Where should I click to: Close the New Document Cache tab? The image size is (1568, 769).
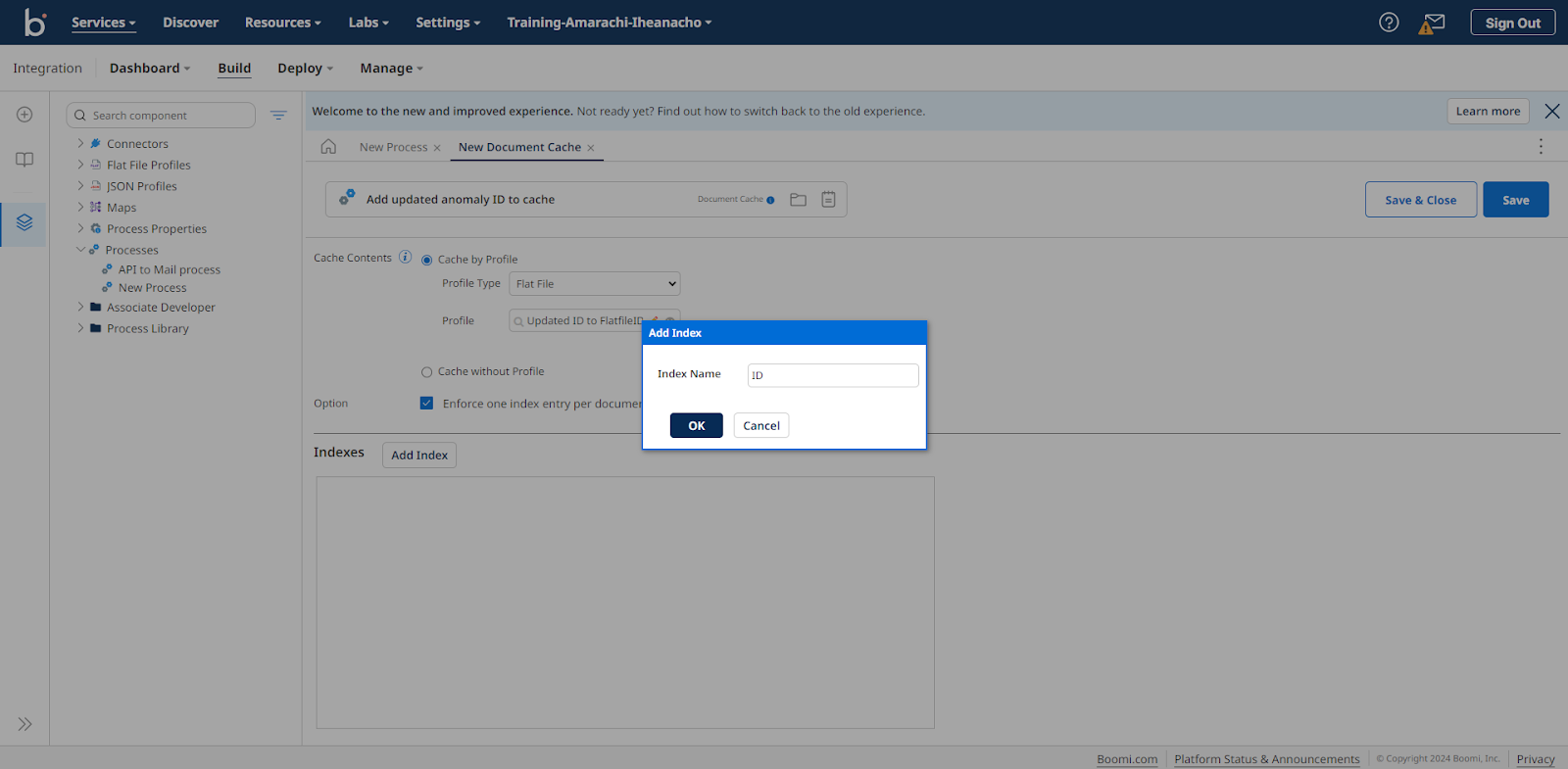tap(591, 148)
